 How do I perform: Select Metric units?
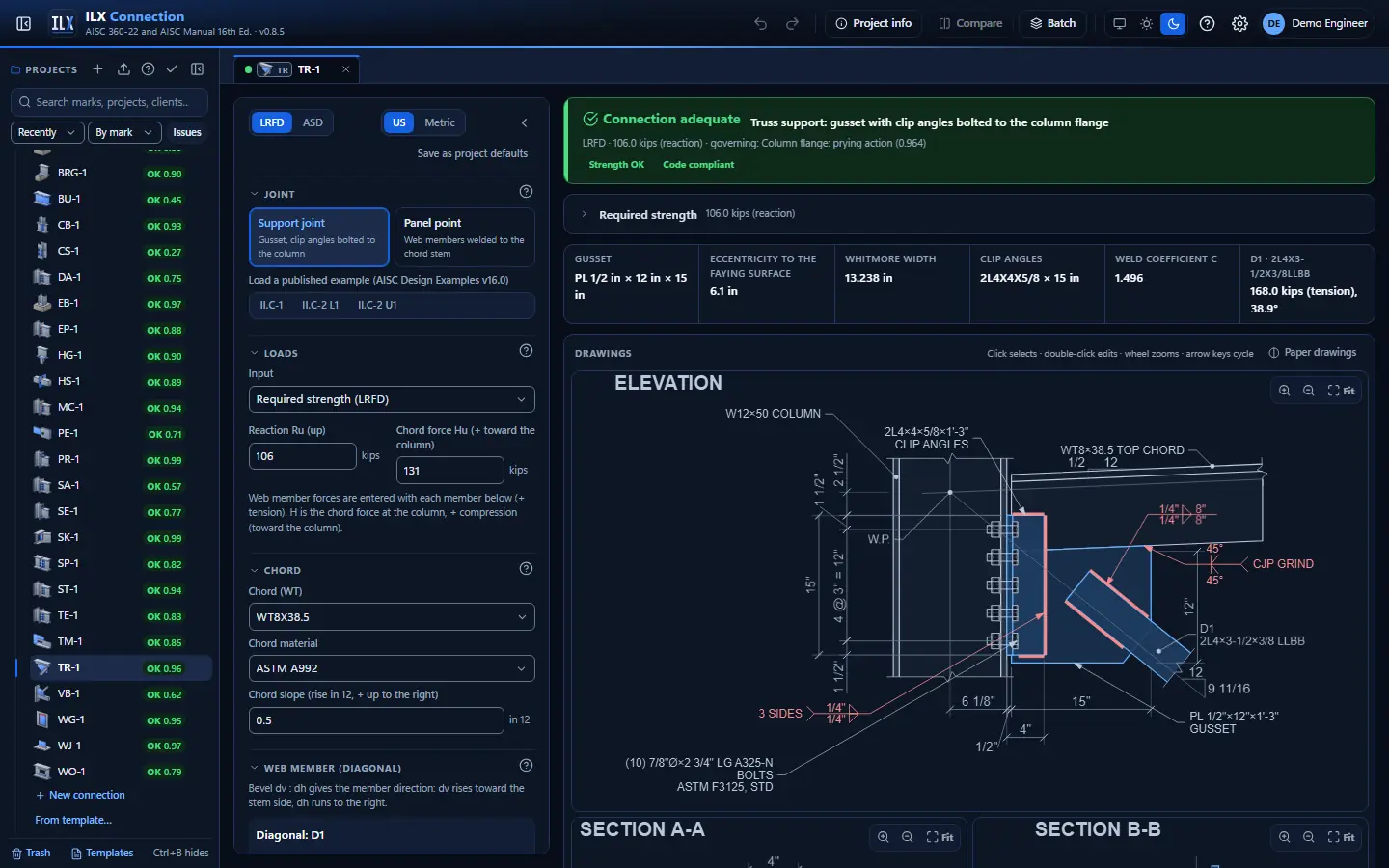coord(440,122)
